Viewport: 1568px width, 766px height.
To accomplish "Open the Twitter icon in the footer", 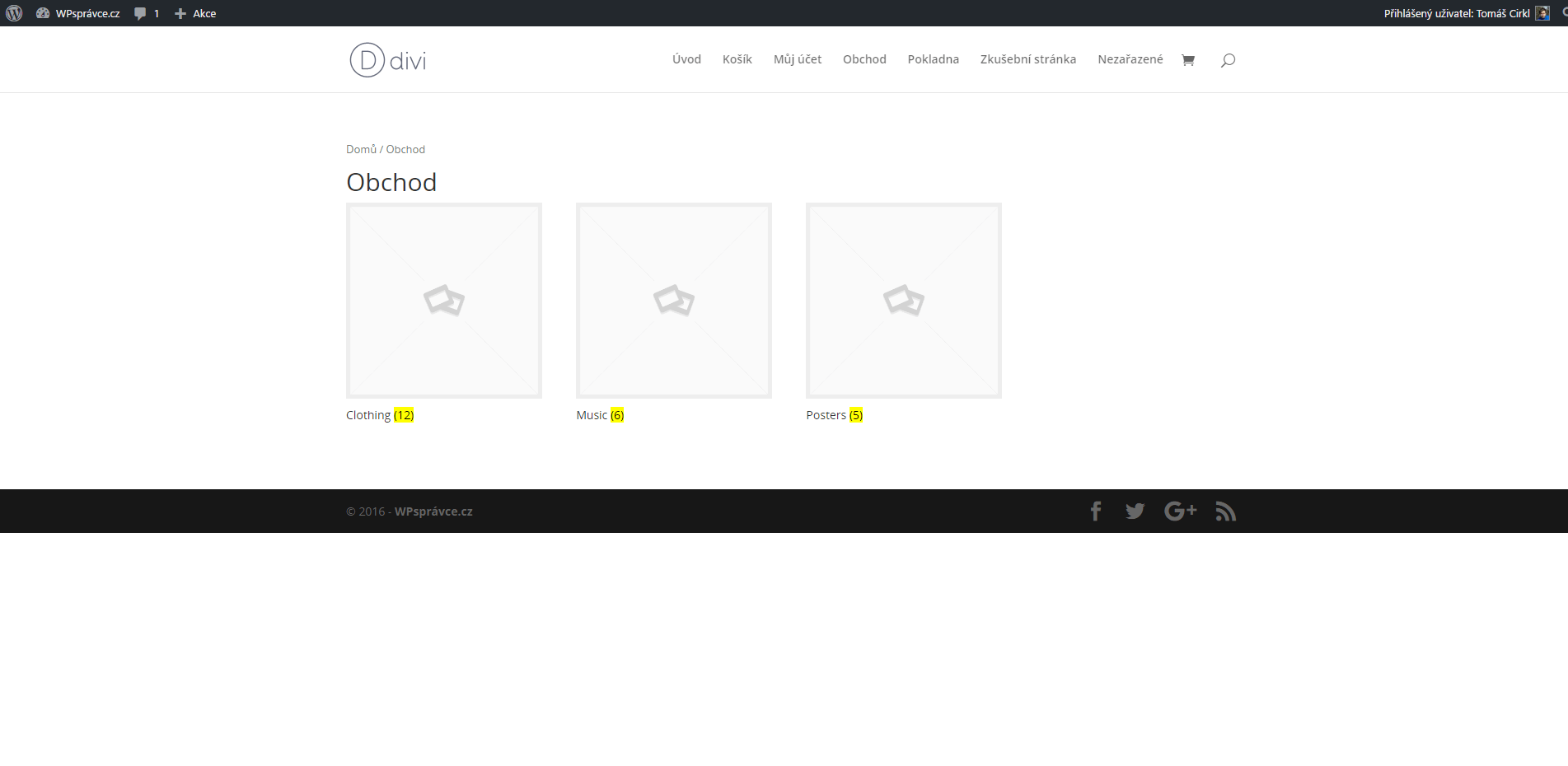I will [x=1135, y=511].
